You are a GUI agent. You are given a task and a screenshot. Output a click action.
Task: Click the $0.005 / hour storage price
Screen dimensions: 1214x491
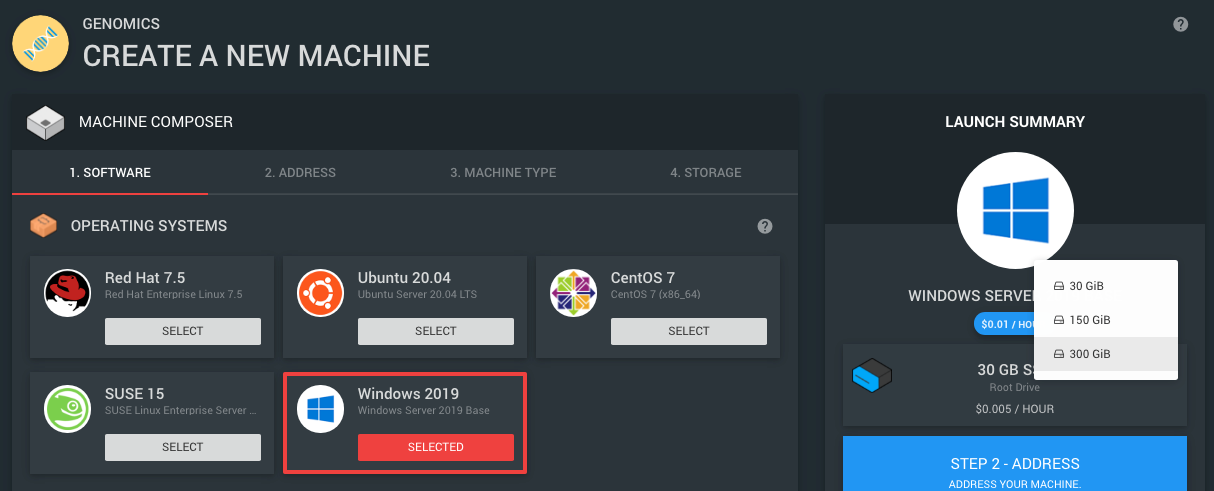(1015, 409)
